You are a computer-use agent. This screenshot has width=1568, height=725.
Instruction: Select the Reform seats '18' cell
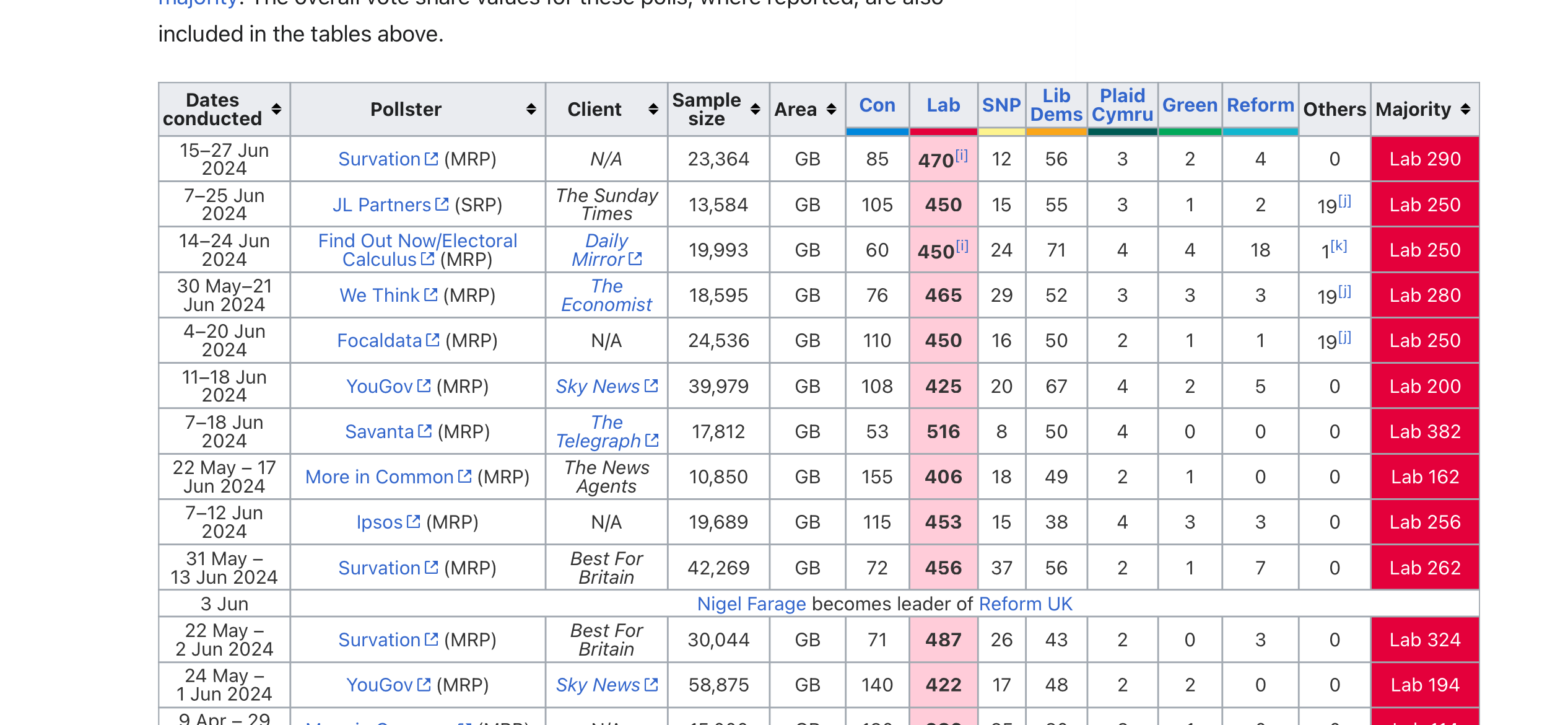coord(1260,250)
